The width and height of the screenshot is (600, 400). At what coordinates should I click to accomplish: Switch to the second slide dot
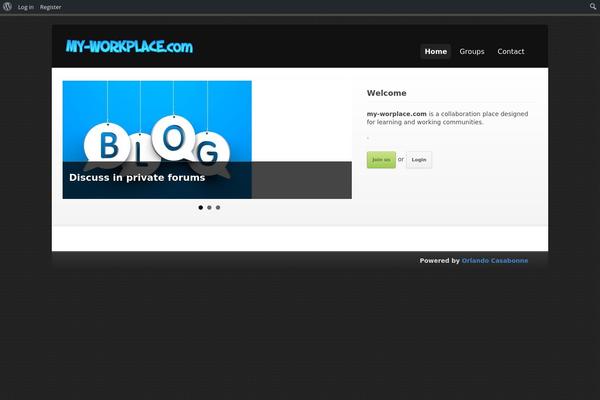click(x=209, y=207)
